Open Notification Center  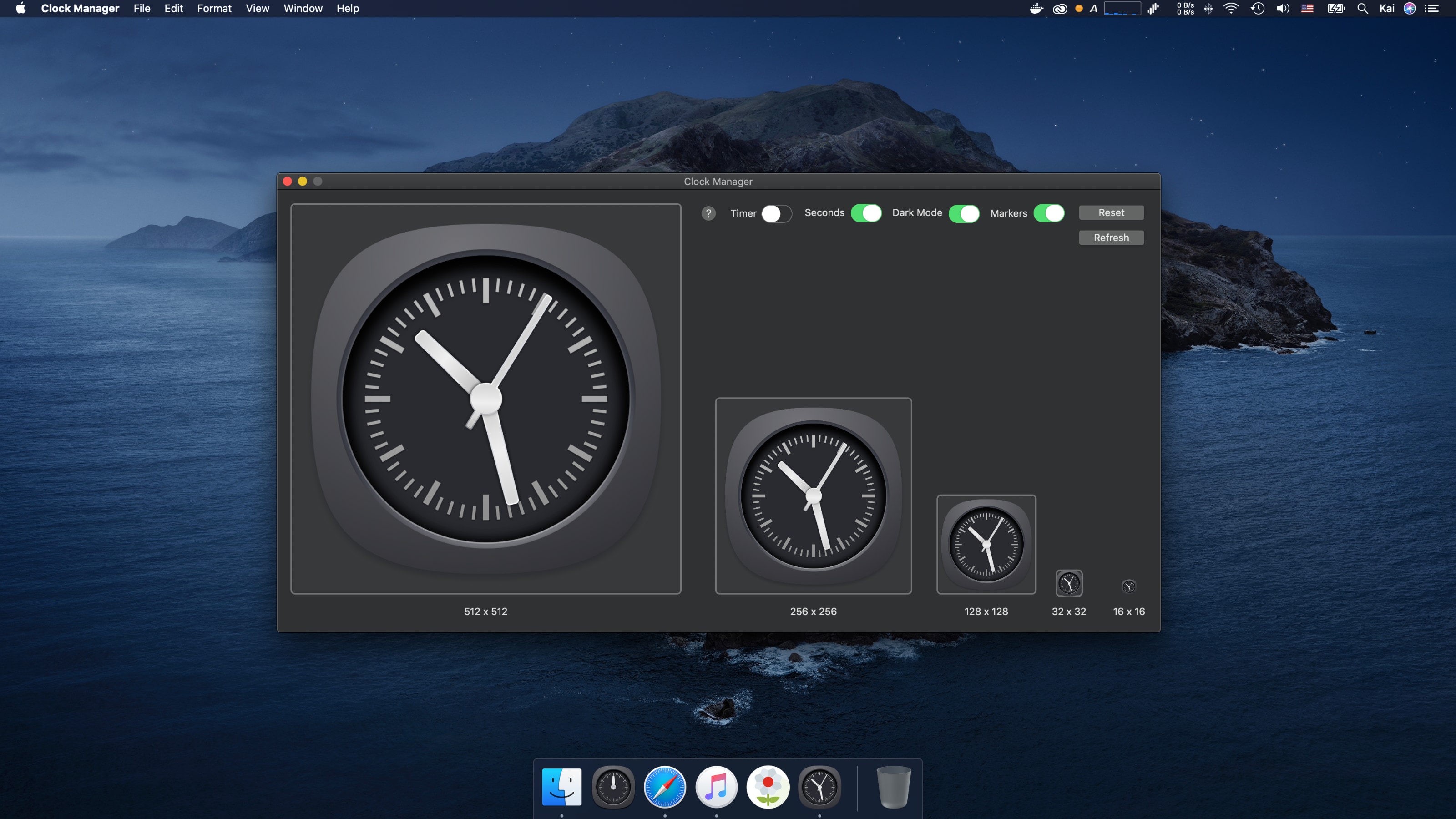(x=1432, y=9)
